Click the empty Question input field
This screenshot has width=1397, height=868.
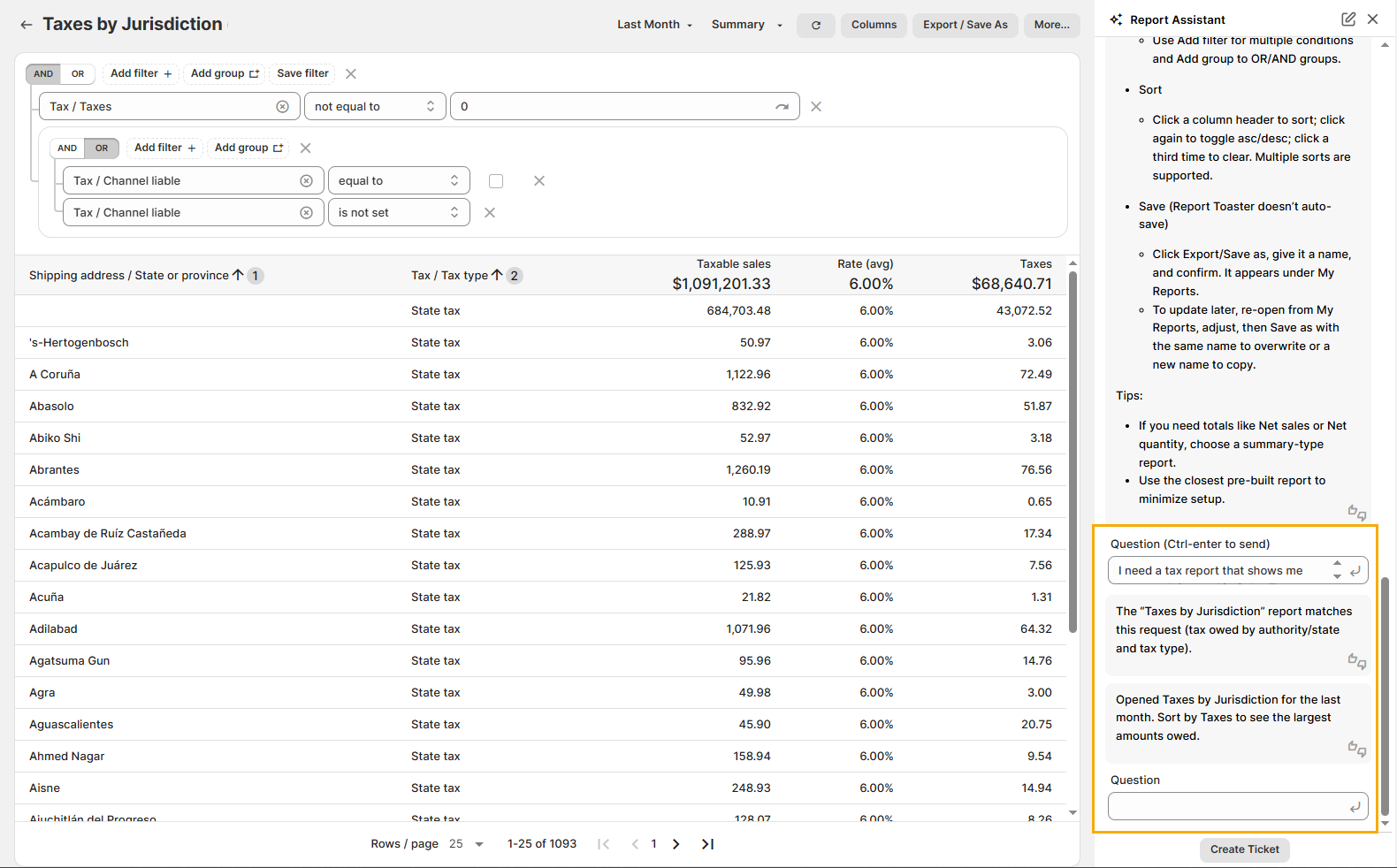point(1227,806)
